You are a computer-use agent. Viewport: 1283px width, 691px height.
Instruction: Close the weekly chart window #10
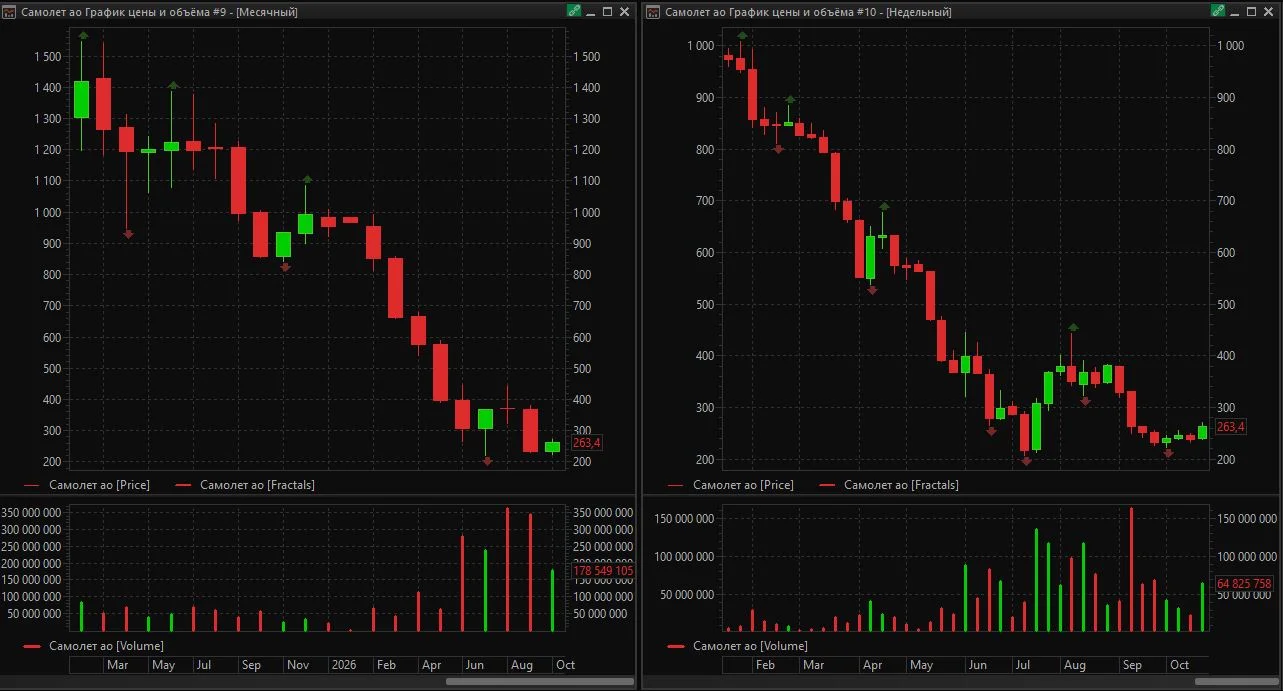1268,12
